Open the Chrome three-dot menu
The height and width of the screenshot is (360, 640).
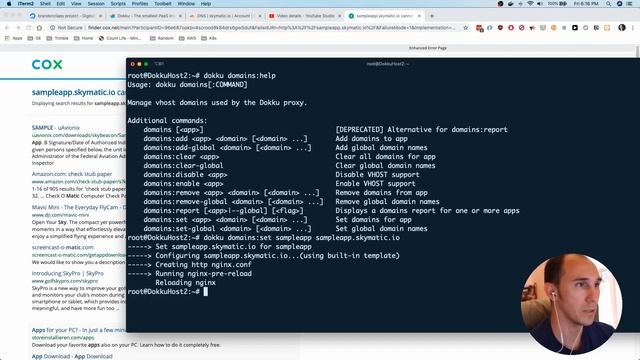pos(633,28)
